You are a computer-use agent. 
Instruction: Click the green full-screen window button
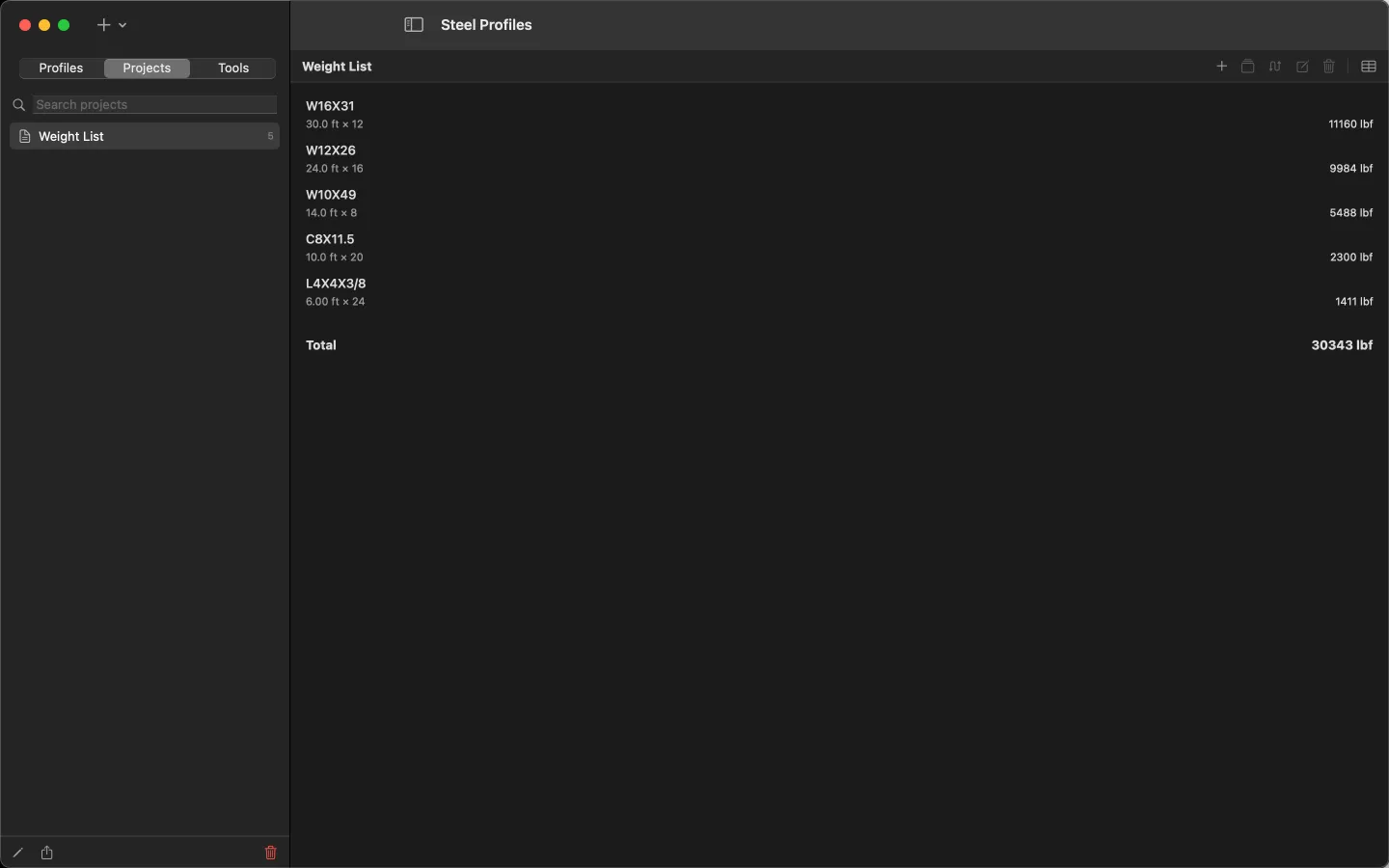pyautogui.click(x=64, y=25)
